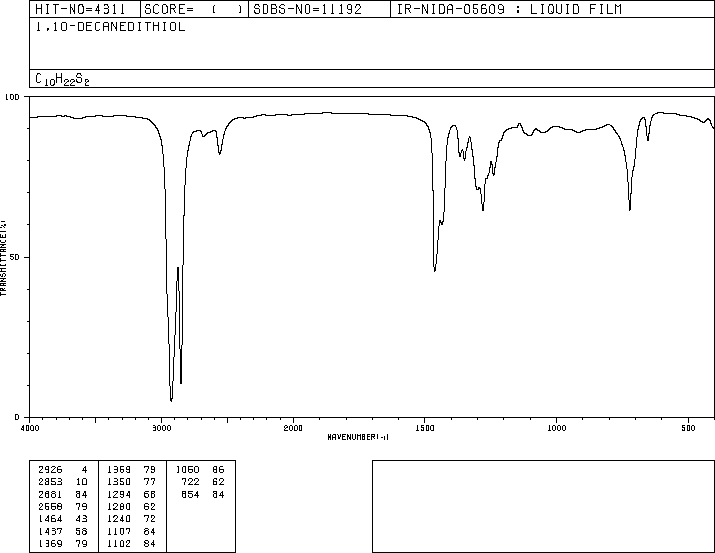Select peak table entry 722
This screenshot has height=553, width=715.
pyautogui.click(x=190, y=482)
